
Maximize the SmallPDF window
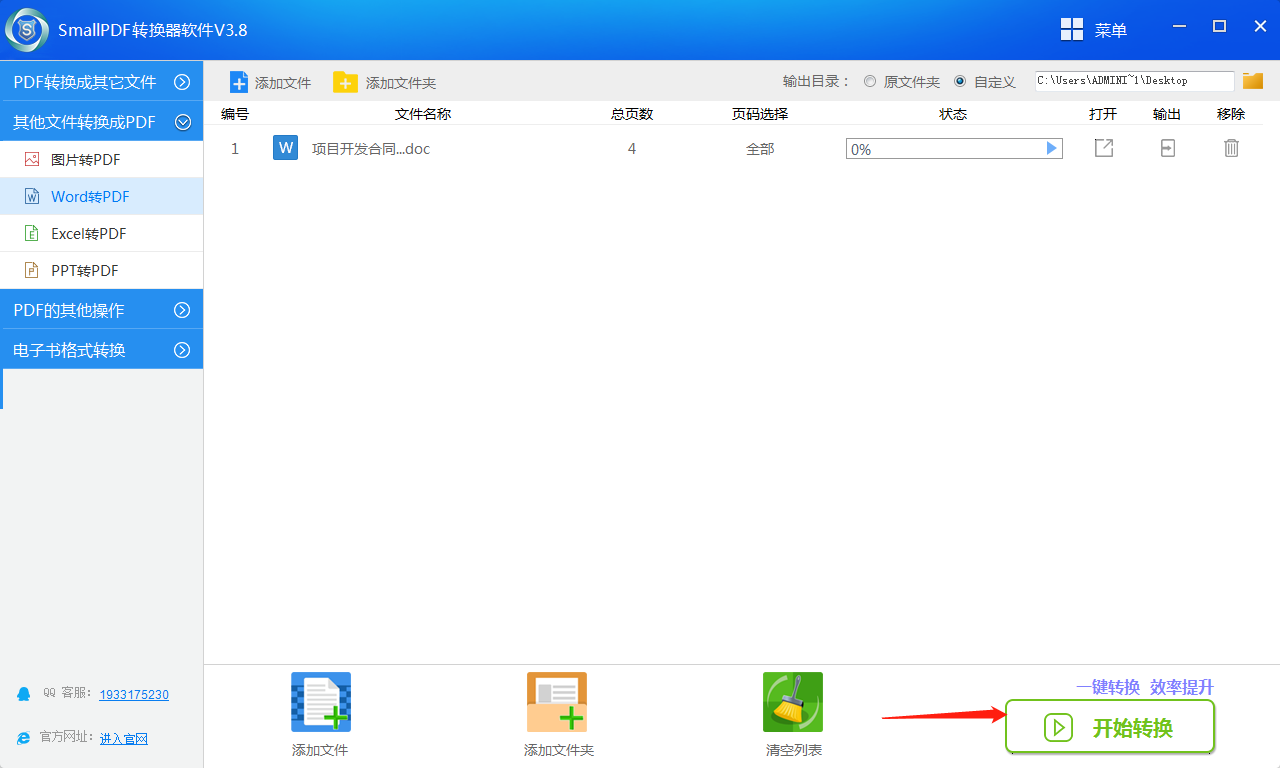click(1219, 27)
